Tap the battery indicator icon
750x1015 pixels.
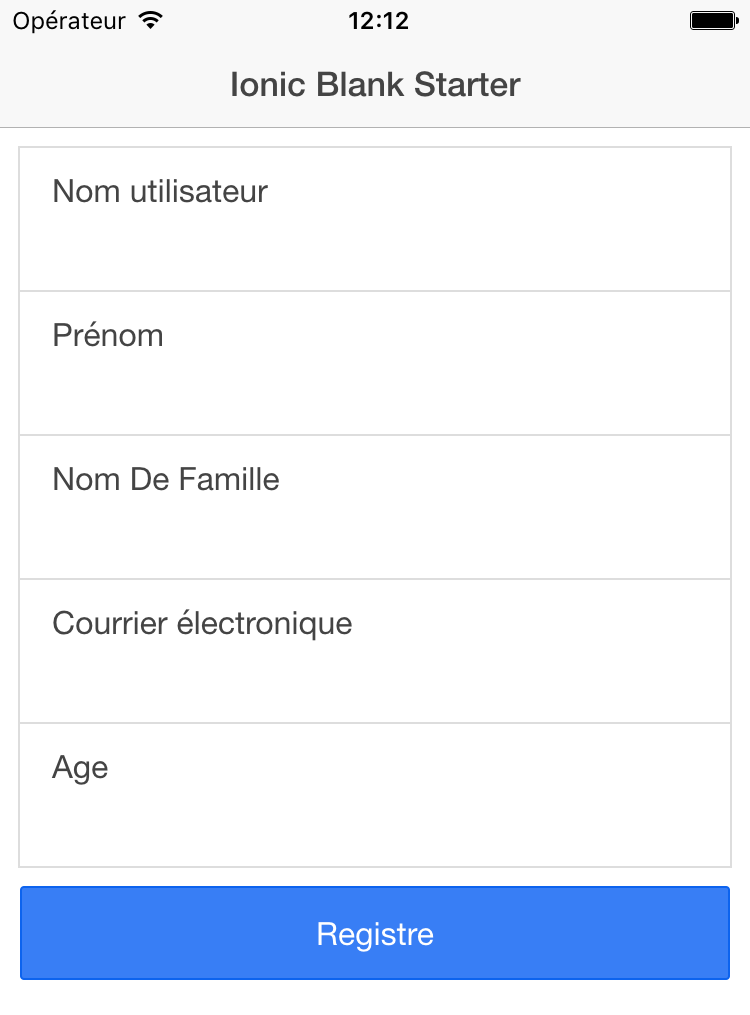point(714,21)
